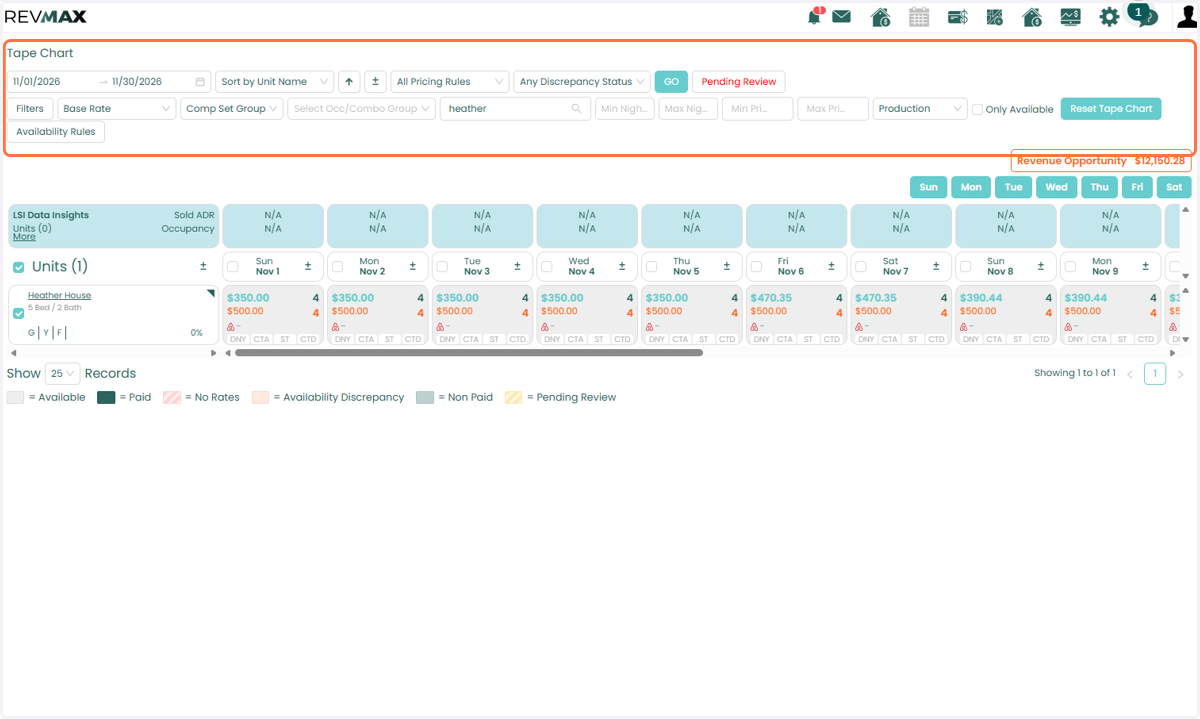Click the REVMAX logo

[45, 16]
